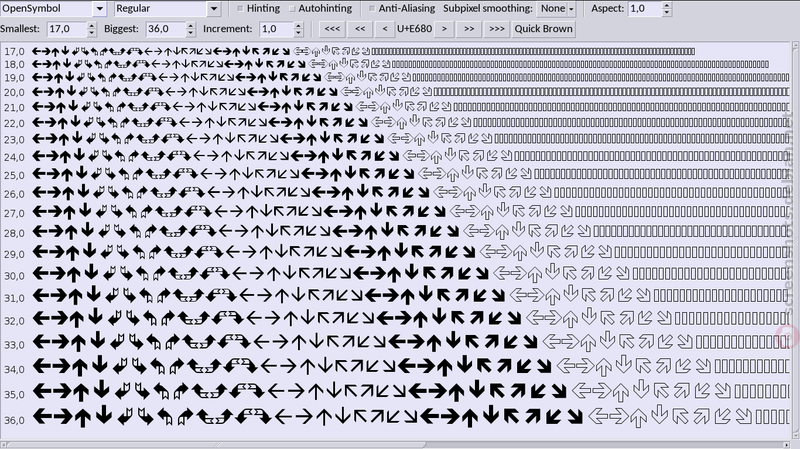Image resolution: width=800 pixels, height=449 pixels.
Task: Click the Aspect value field
Action: (645, 8)
